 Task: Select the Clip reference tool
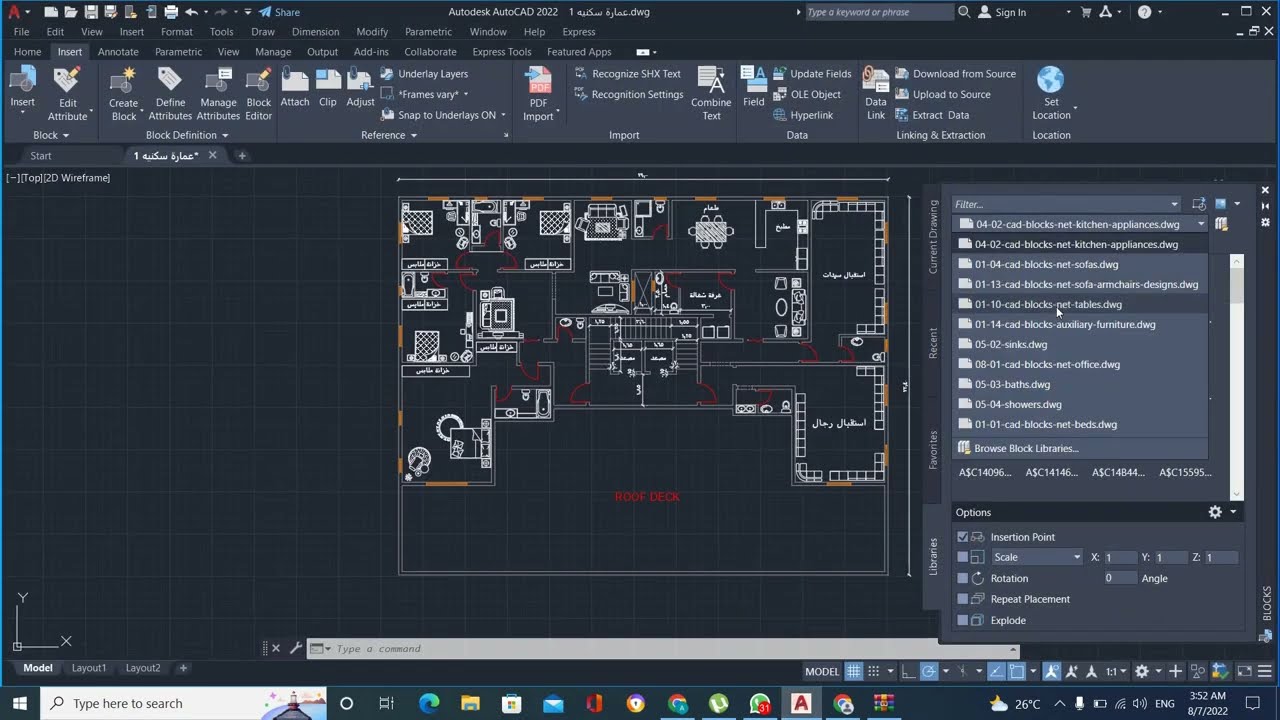[328, 88]
